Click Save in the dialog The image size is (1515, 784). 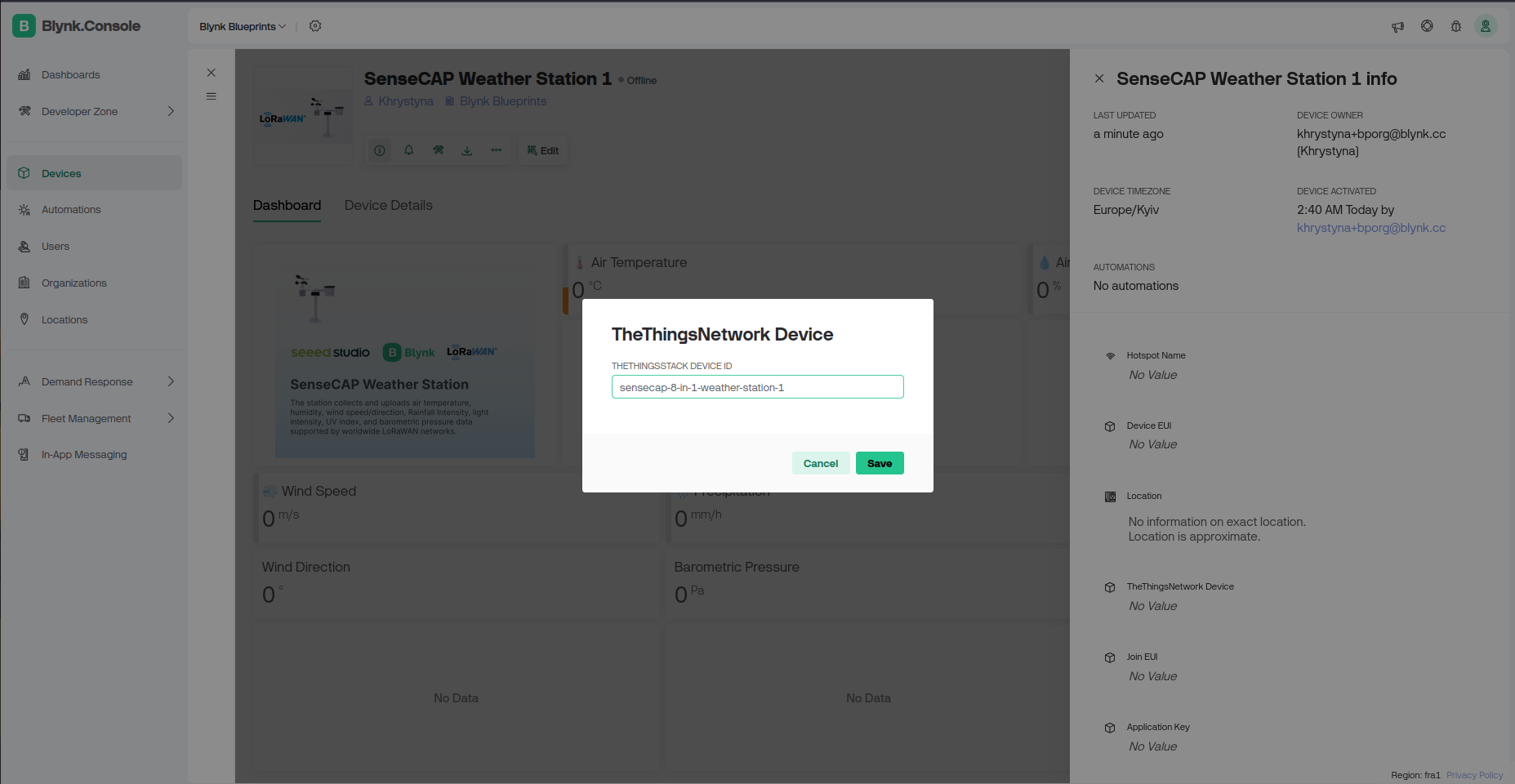[x=880, y=463]
